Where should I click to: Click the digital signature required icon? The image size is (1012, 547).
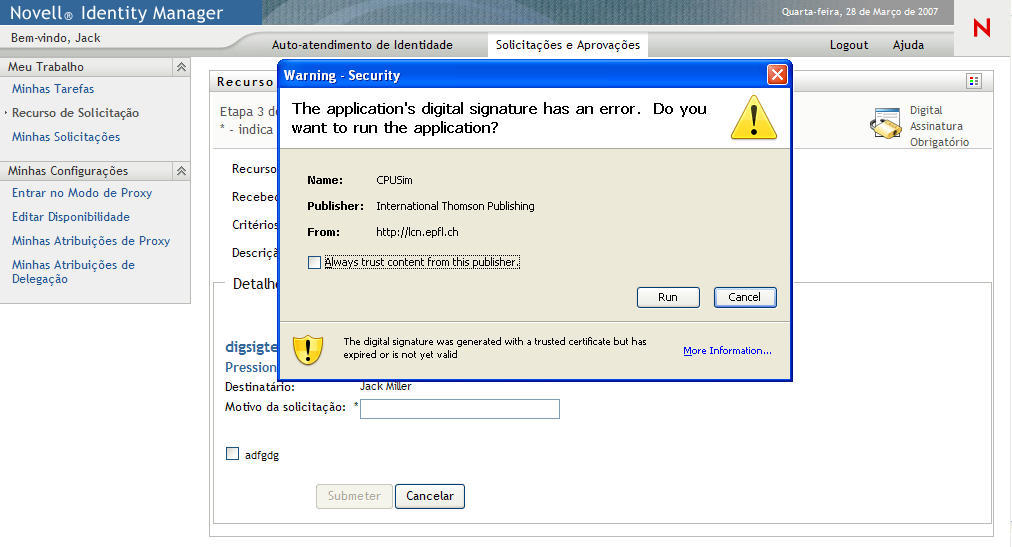(886, 123)
